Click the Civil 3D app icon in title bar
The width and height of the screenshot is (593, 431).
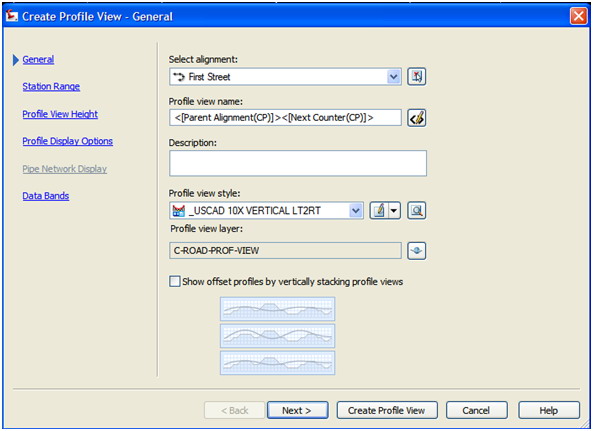tap(12, 16)
